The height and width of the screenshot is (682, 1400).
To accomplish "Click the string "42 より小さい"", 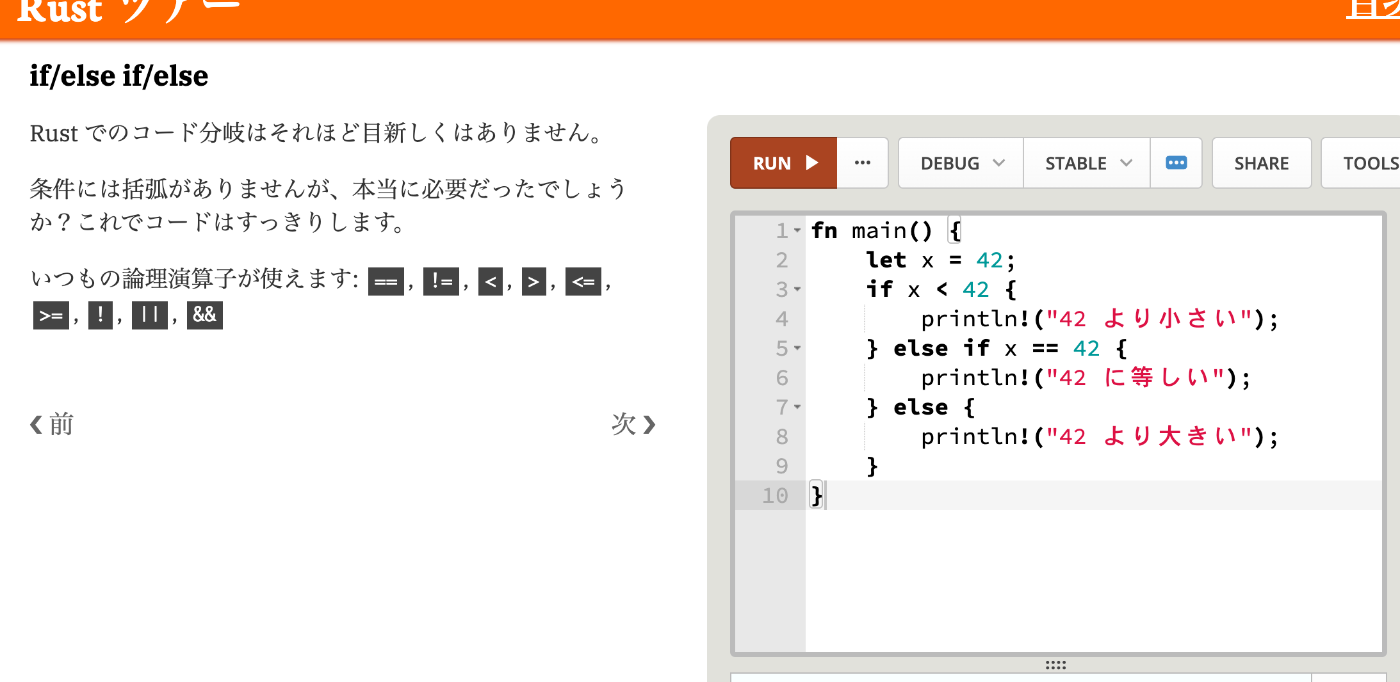I will tap(1151, 319).
